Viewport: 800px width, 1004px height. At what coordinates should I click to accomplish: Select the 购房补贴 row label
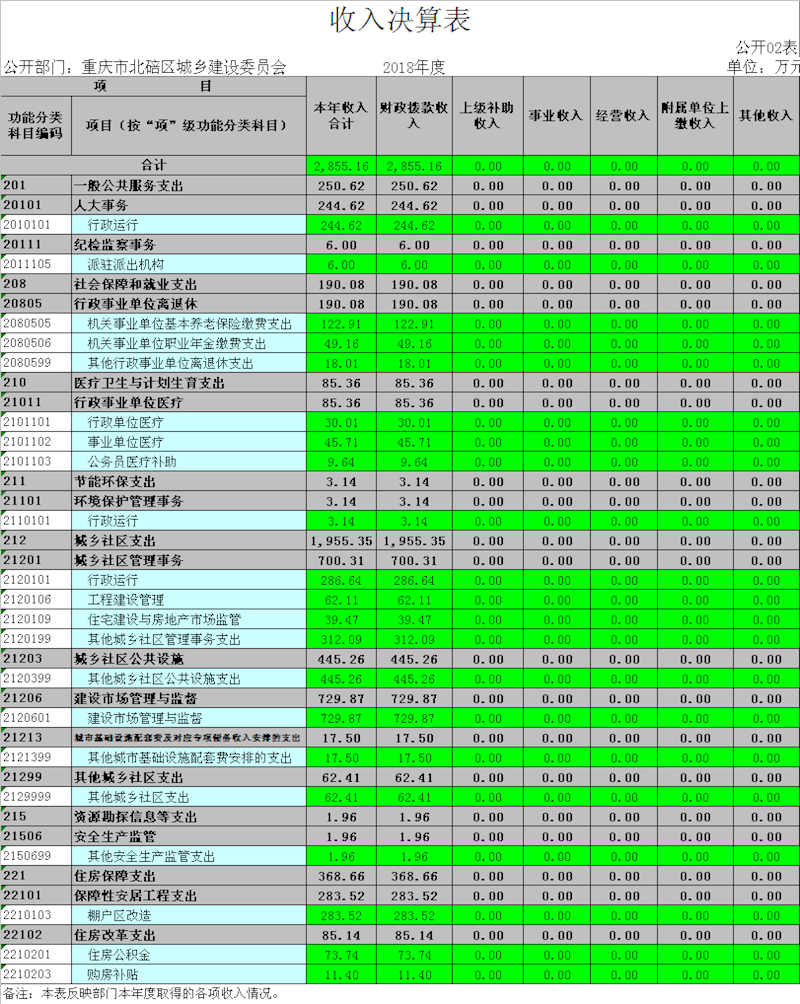coord(112,975)
